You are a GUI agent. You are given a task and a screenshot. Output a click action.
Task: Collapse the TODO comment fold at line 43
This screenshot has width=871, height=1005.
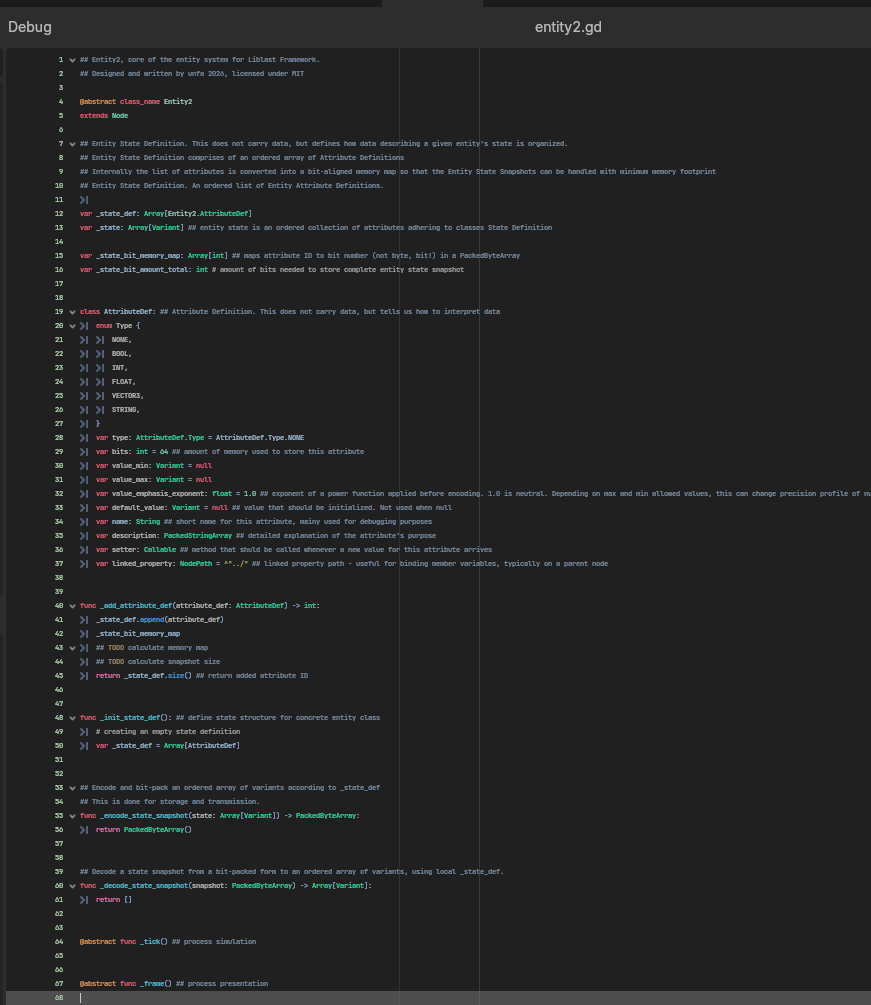(72, 648)
